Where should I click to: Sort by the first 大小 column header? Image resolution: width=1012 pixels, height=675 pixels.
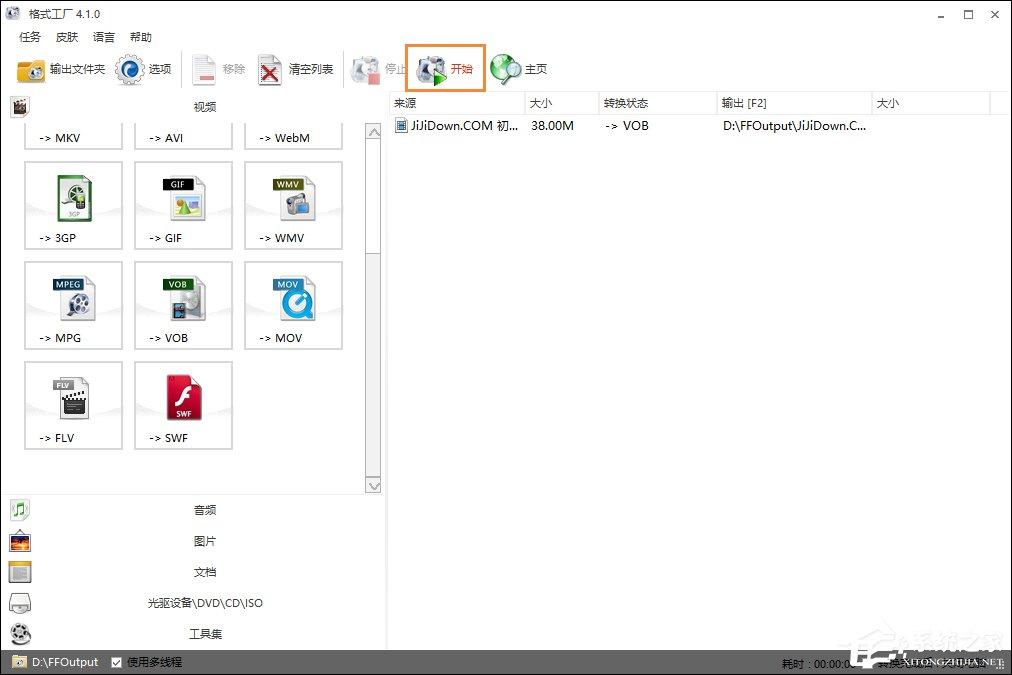[562, 103]
